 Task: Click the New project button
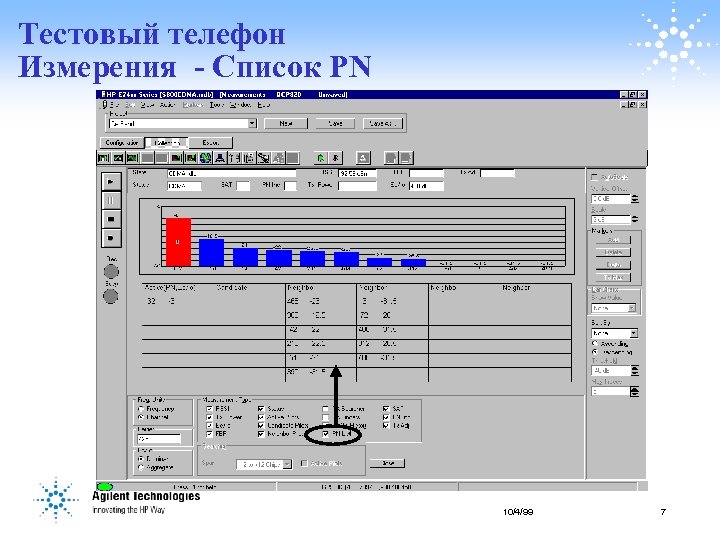pos(286,124)
